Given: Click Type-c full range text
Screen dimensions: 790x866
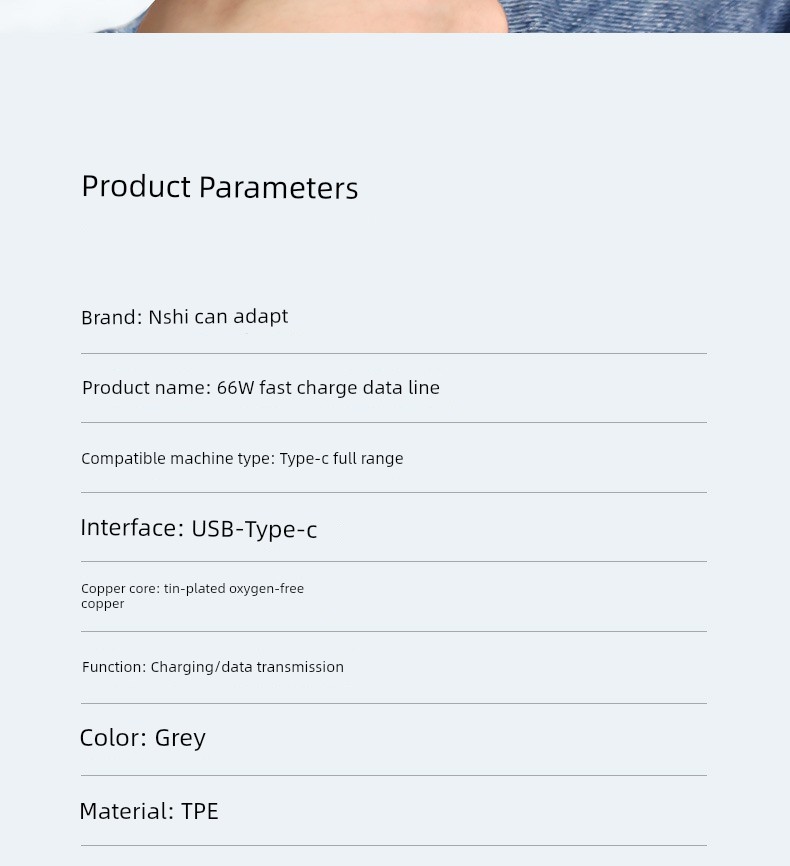Looking at the screenshot, I should pos(341,459).
